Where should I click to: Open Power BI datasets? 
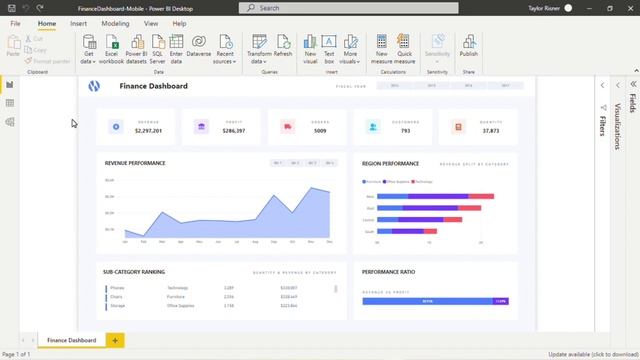pos(136,49)
